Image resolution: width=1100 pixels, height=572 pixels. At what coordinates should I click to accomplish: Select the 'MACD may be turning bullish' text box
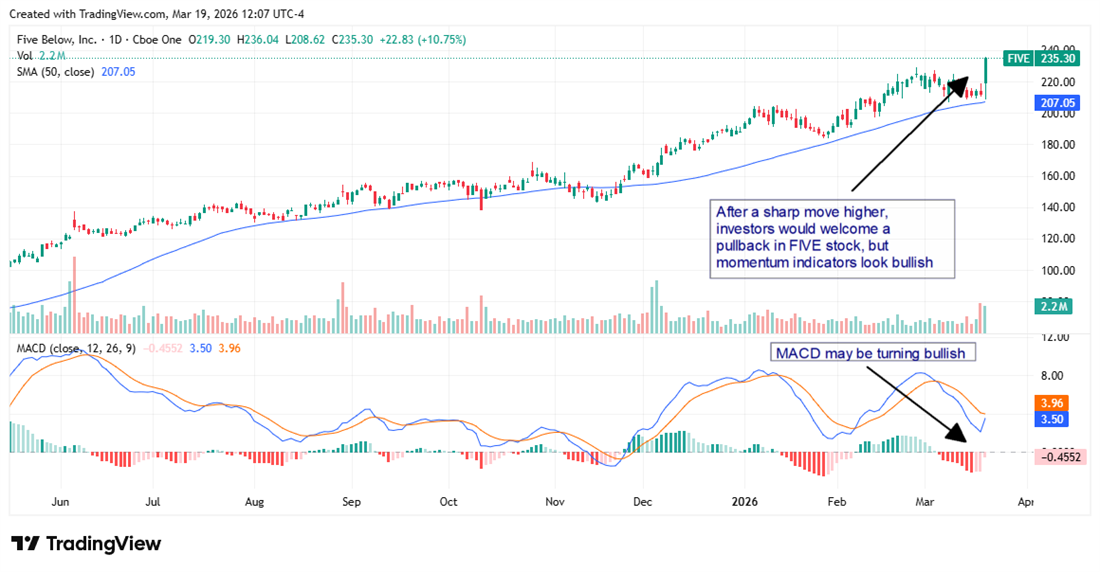click(873, 353)
